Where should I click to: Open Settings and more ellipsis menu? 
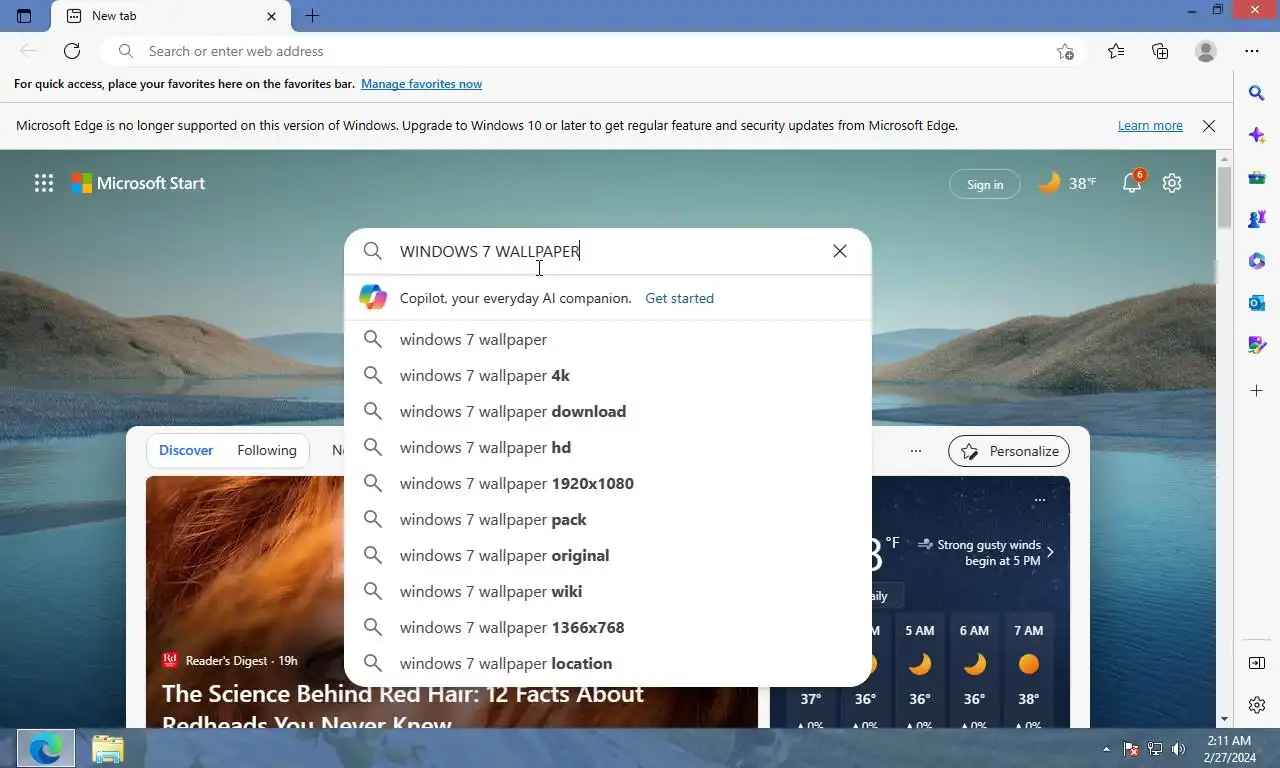click(1252, 51)
